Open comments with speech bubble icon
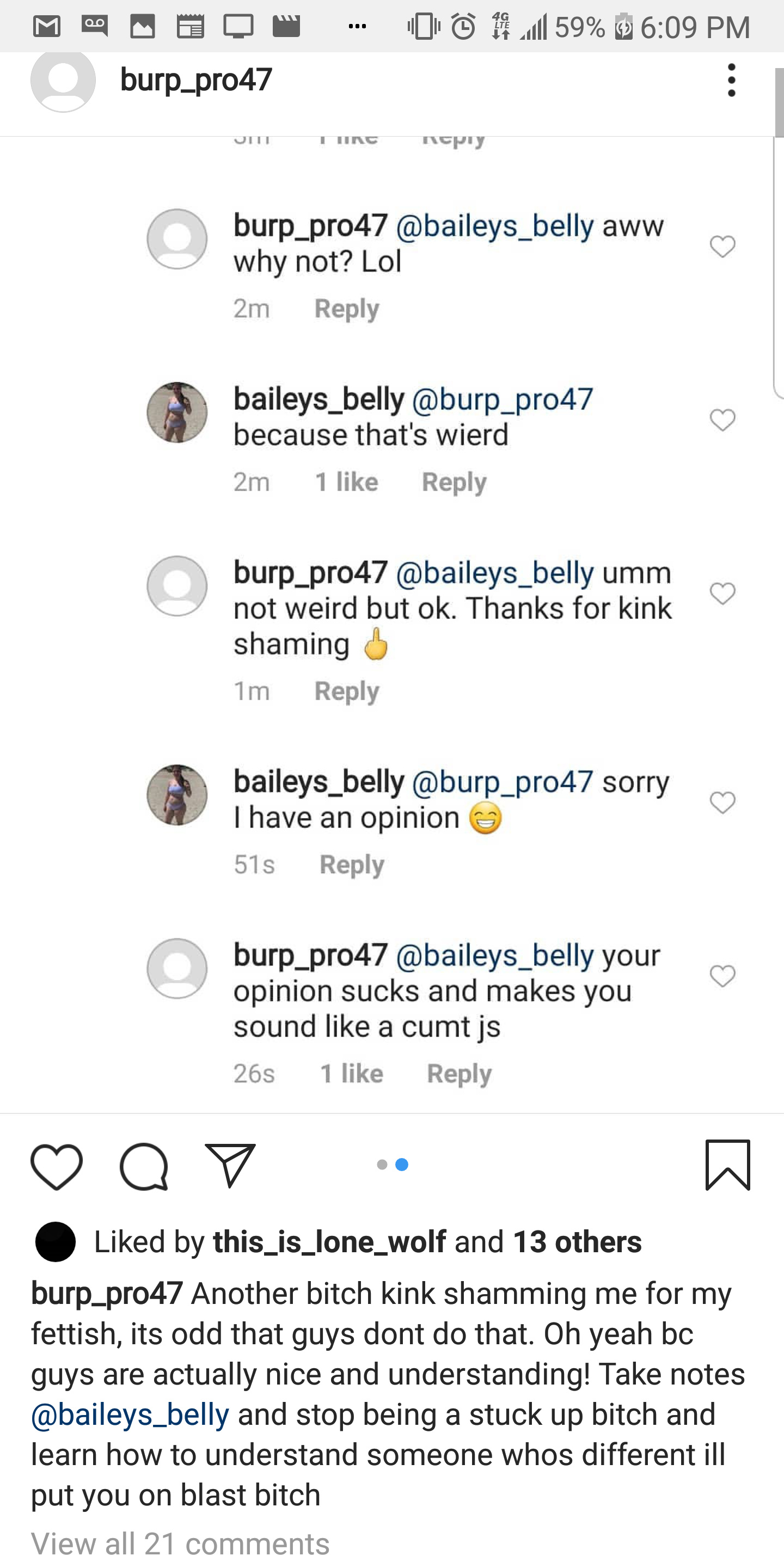 tap(144, 1166)
